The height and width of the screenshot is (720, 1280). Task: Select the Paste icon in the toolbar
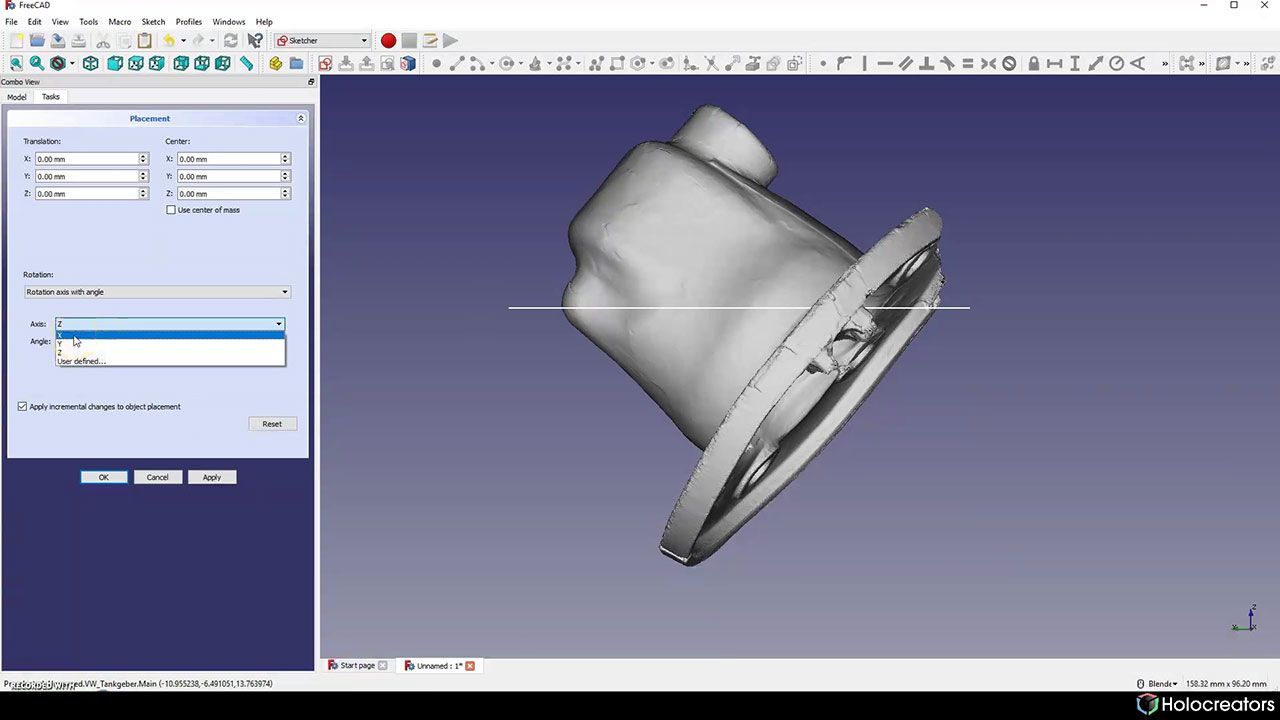pyautogui.click(x=143, y=41)
